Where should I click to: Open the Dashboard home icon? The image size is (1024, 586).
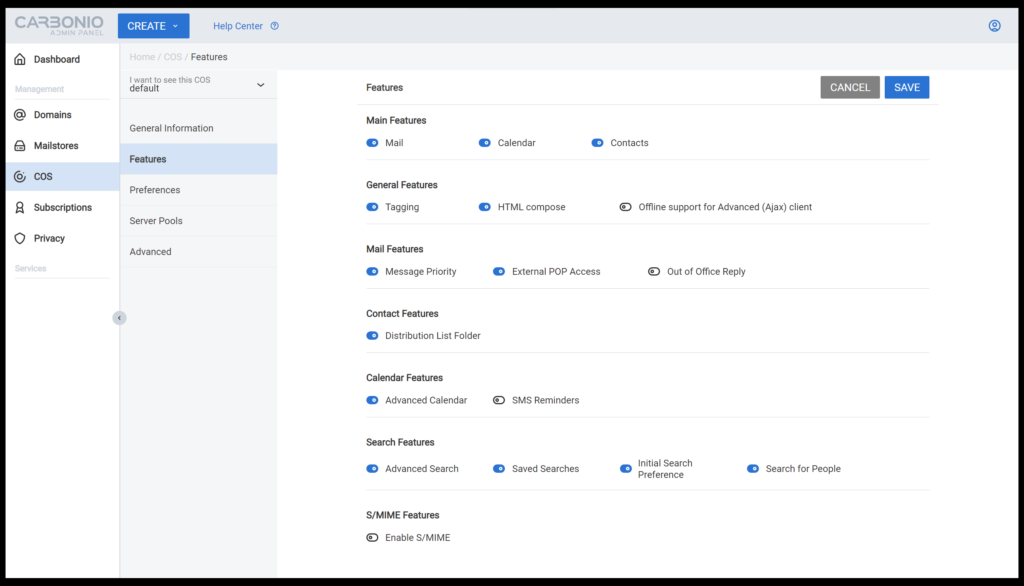tap(20, 59)
